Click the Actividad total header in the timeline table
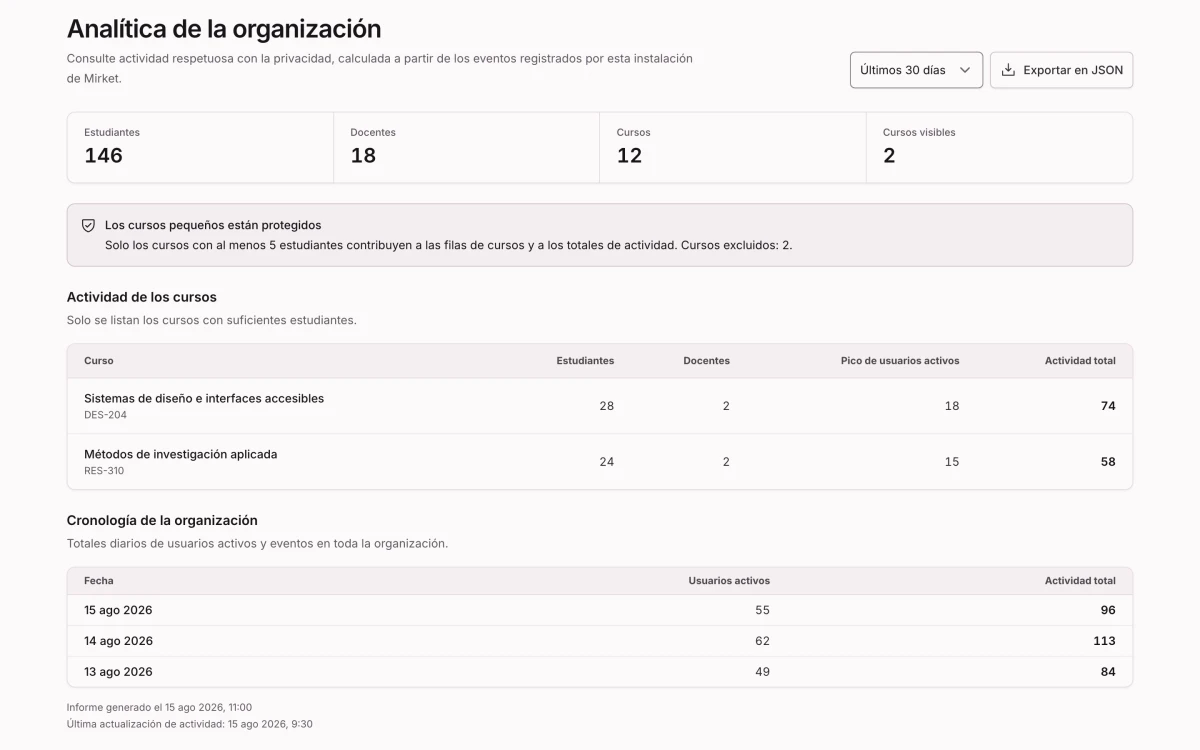Viewport: 1200px width, 750px height. (1080, 581)
